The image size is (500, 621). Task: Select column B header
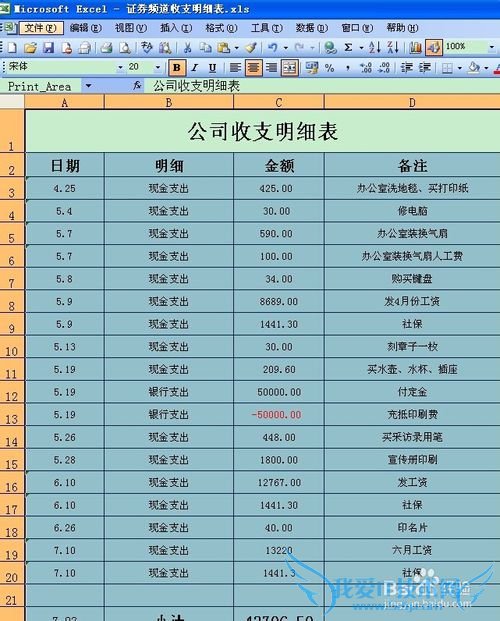coord(169,103)
